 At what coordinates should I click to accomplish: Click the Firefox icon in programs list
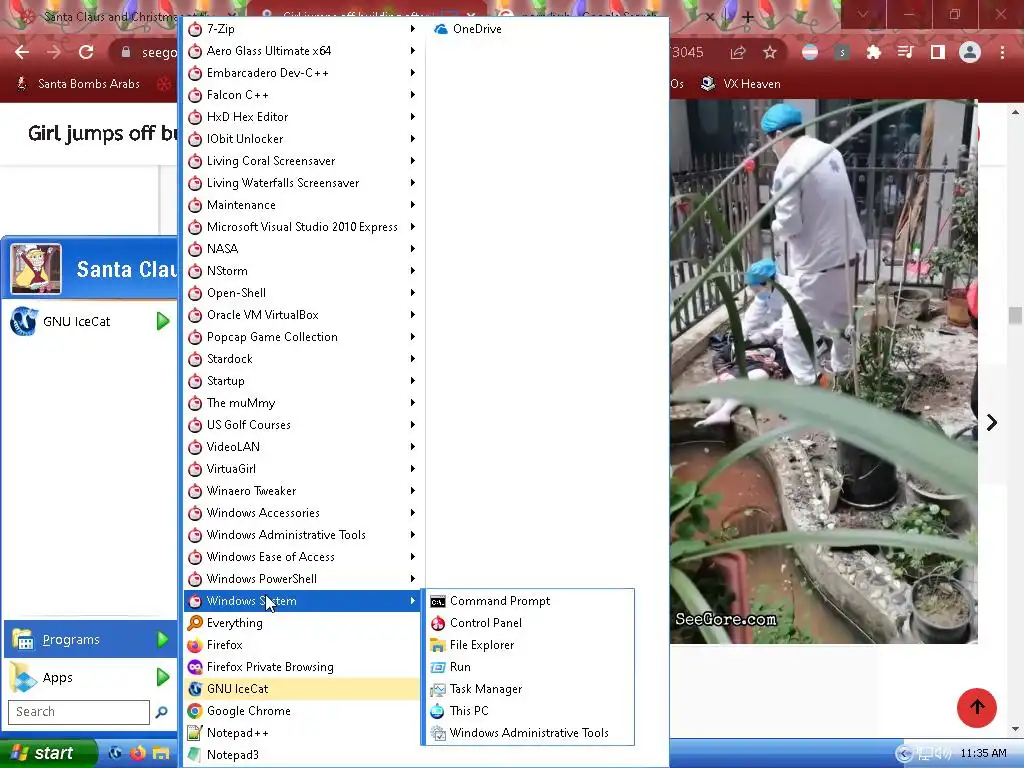click(195, 645)
